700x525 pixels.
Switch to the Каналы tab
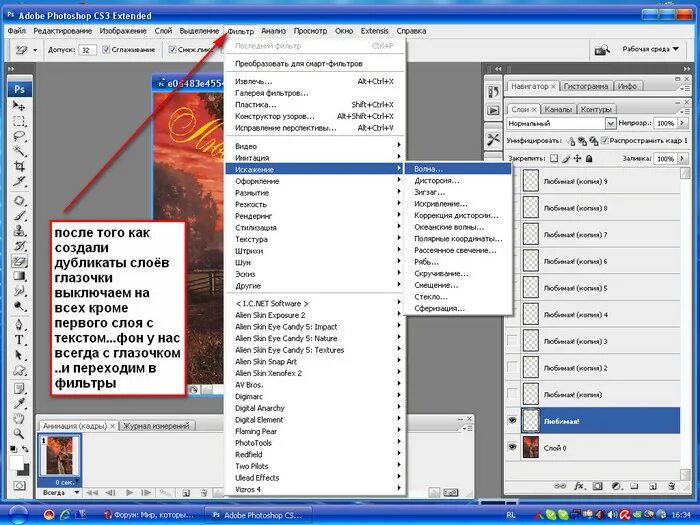pos(558,109)
